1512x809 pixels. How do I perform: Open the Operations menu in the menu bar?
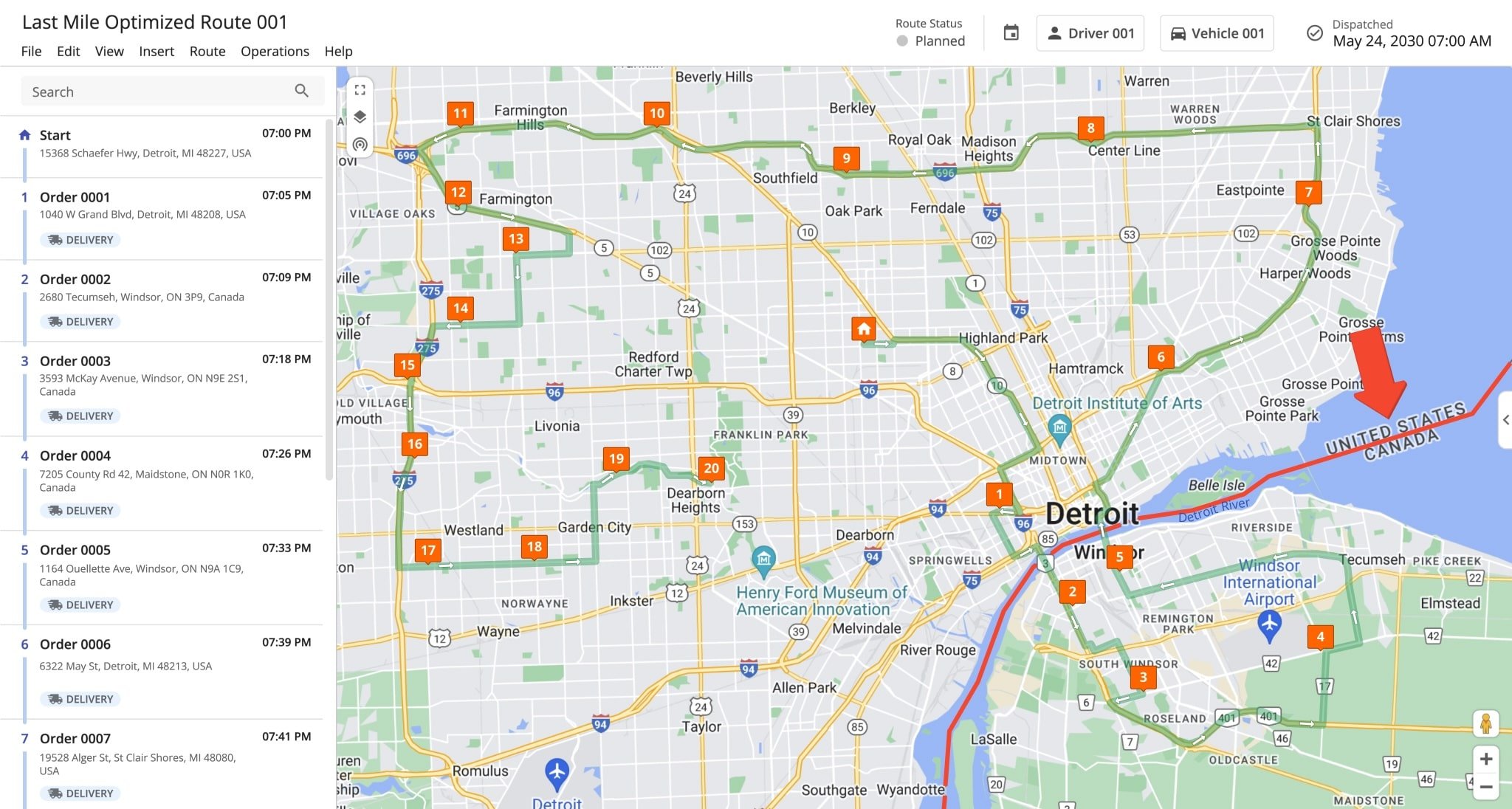point(273,50)
